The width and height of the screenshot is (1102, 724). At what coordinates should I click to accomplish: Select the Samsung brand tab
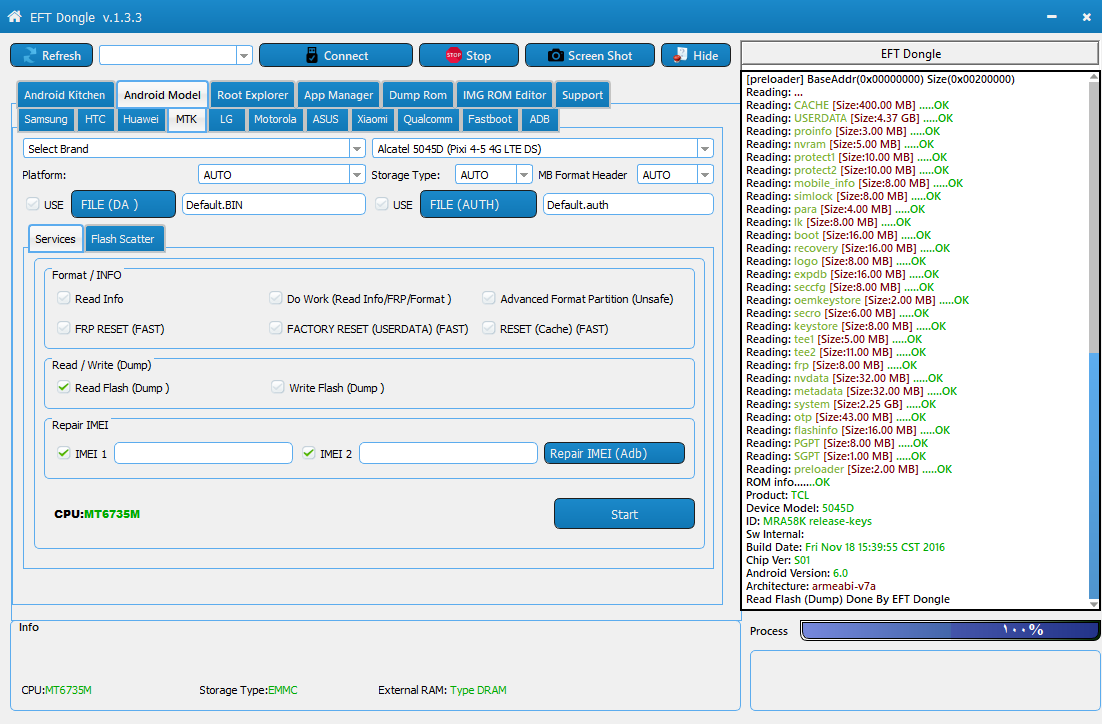pyautogui.click(x=46, y=119)
